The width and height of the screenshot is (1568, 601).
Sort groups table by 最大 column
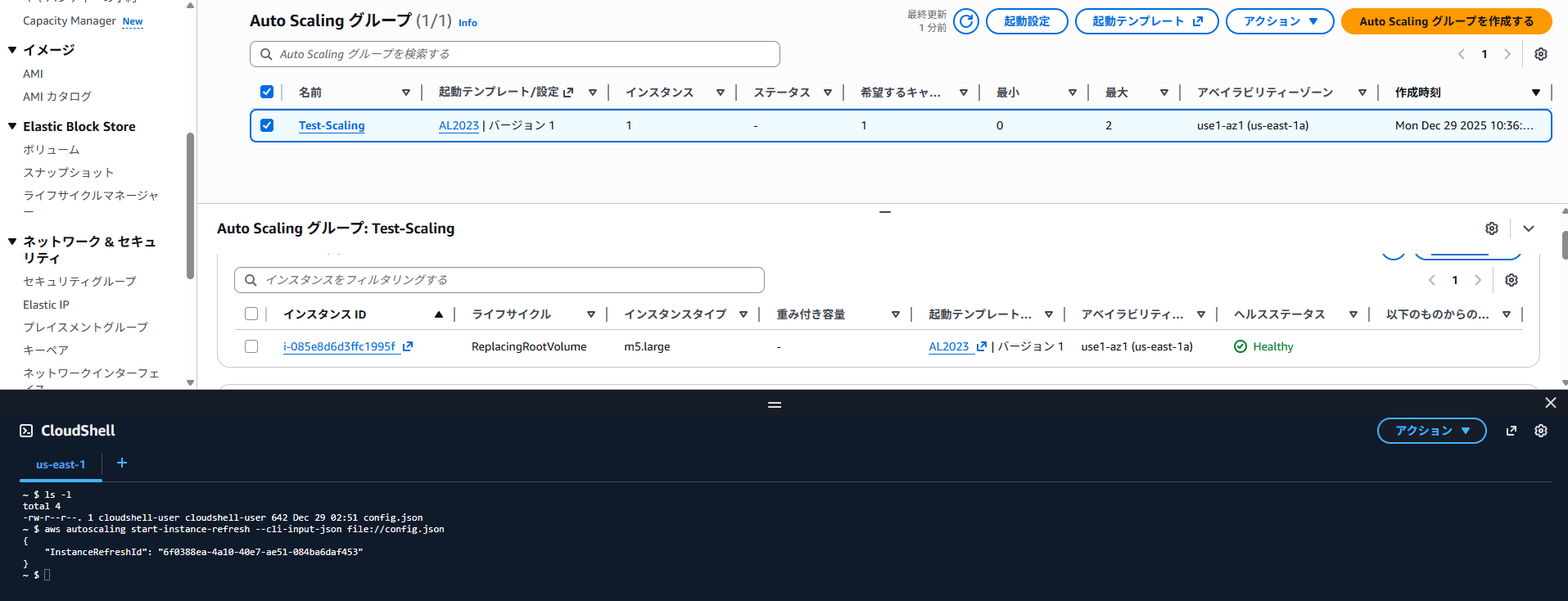pos(1164,93)
